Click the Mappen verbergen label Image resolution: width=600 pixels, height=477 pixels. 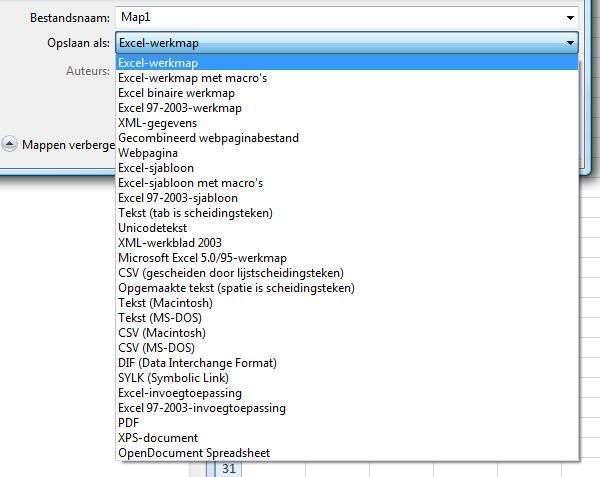click(68, 145)
